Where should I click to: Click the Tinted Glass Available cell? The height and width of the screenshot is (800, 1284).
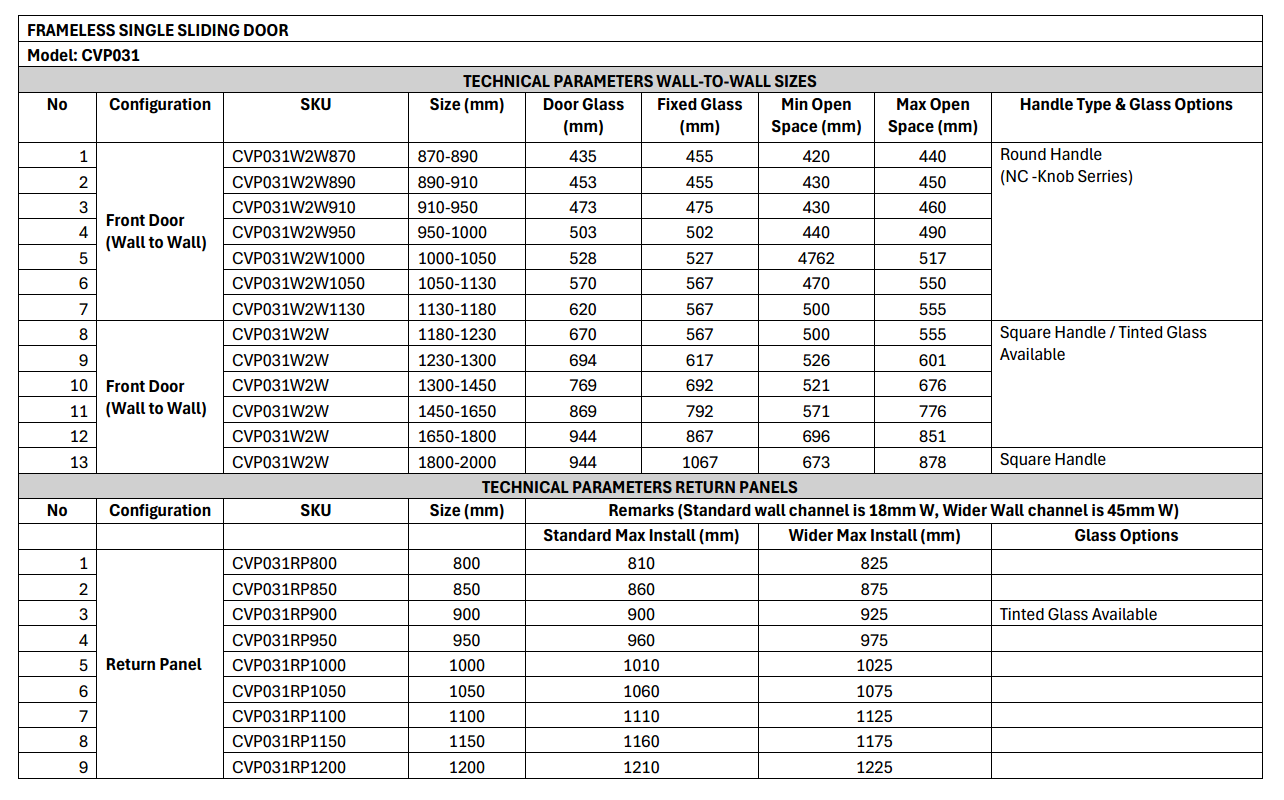[x=1126, y=614]
